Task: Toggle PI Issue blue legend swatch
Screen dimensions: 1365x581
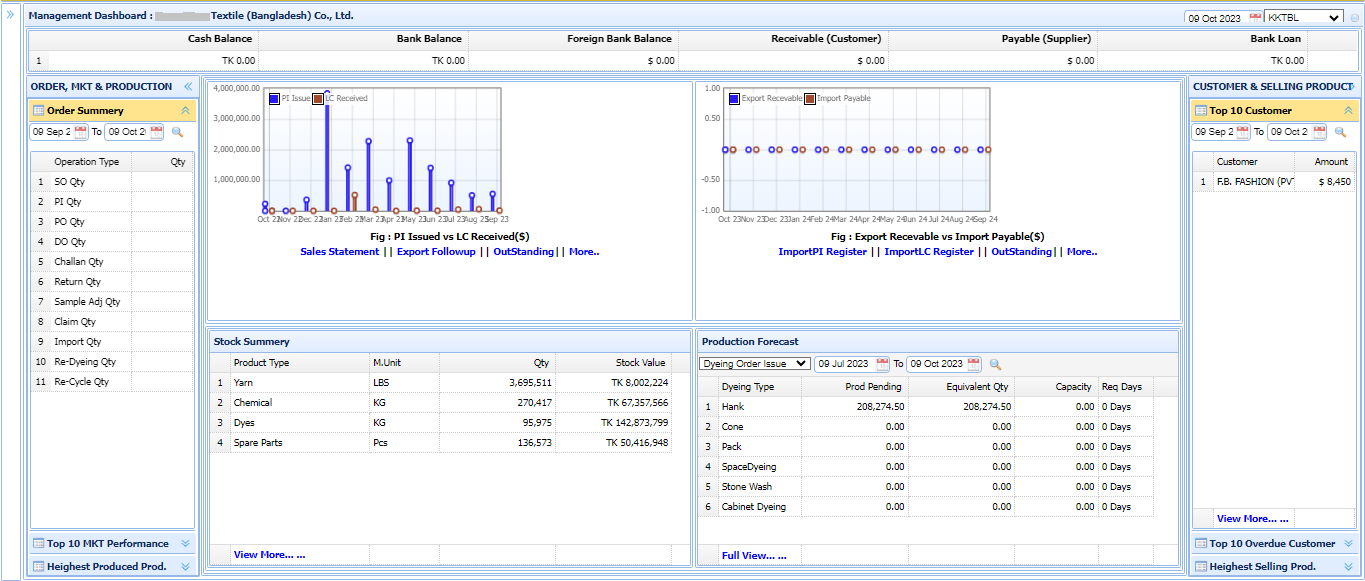Action: [x=274, y=99]
